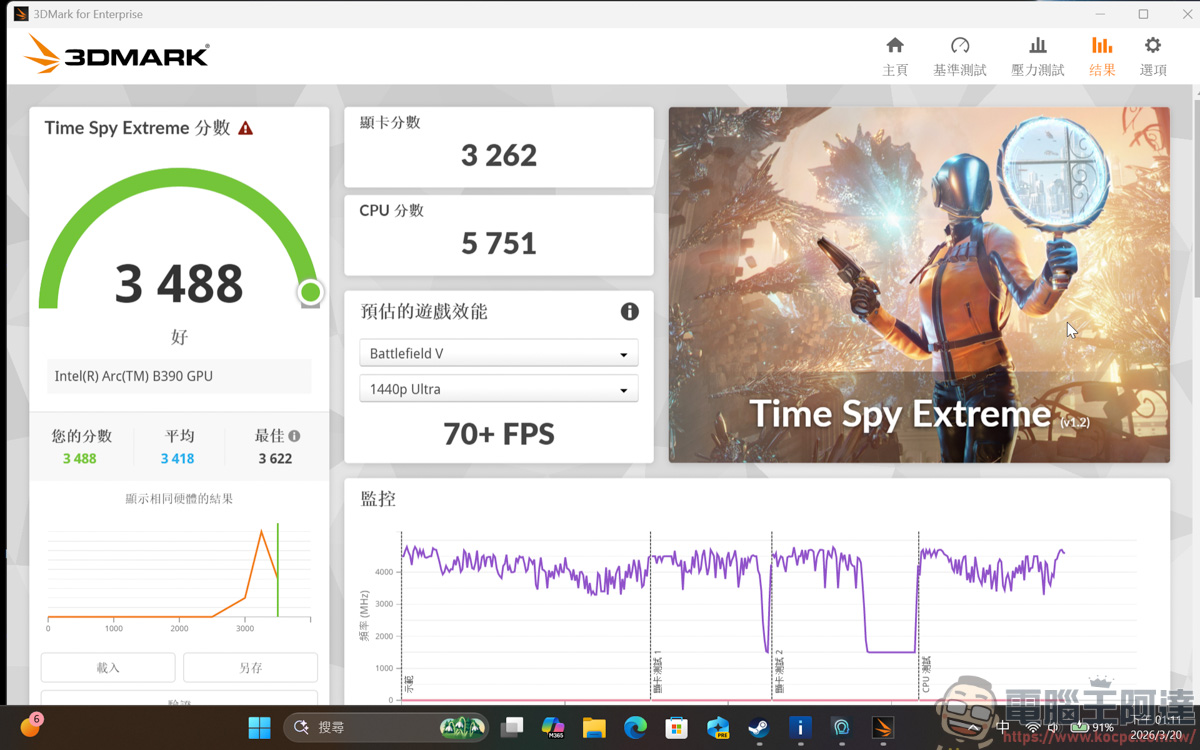Click the info icon next to 預估的遊戲效能

[629, 311]
